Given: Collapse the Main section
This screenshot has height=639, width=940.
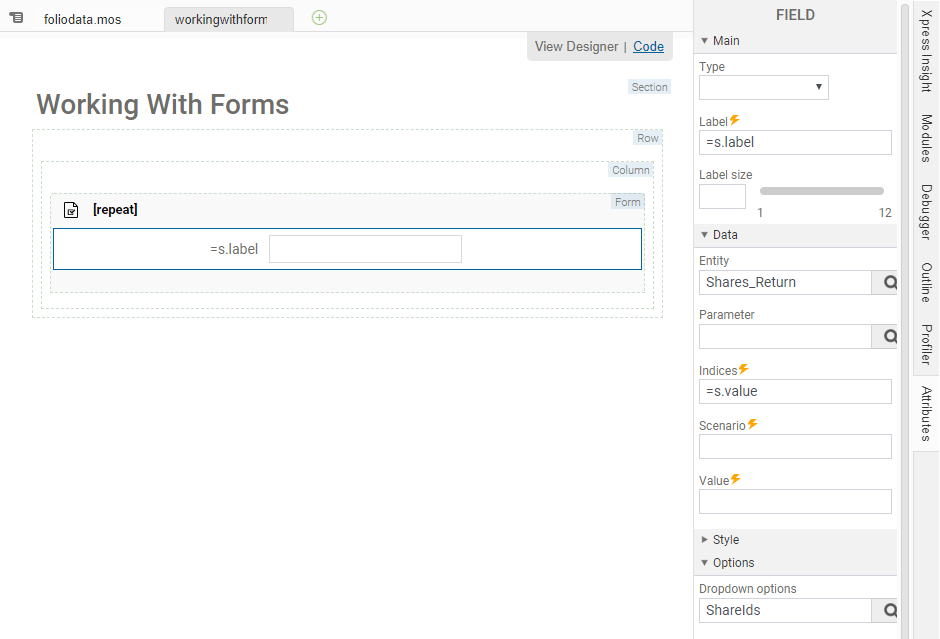Looking at the screenshot, I should [705, 41].
